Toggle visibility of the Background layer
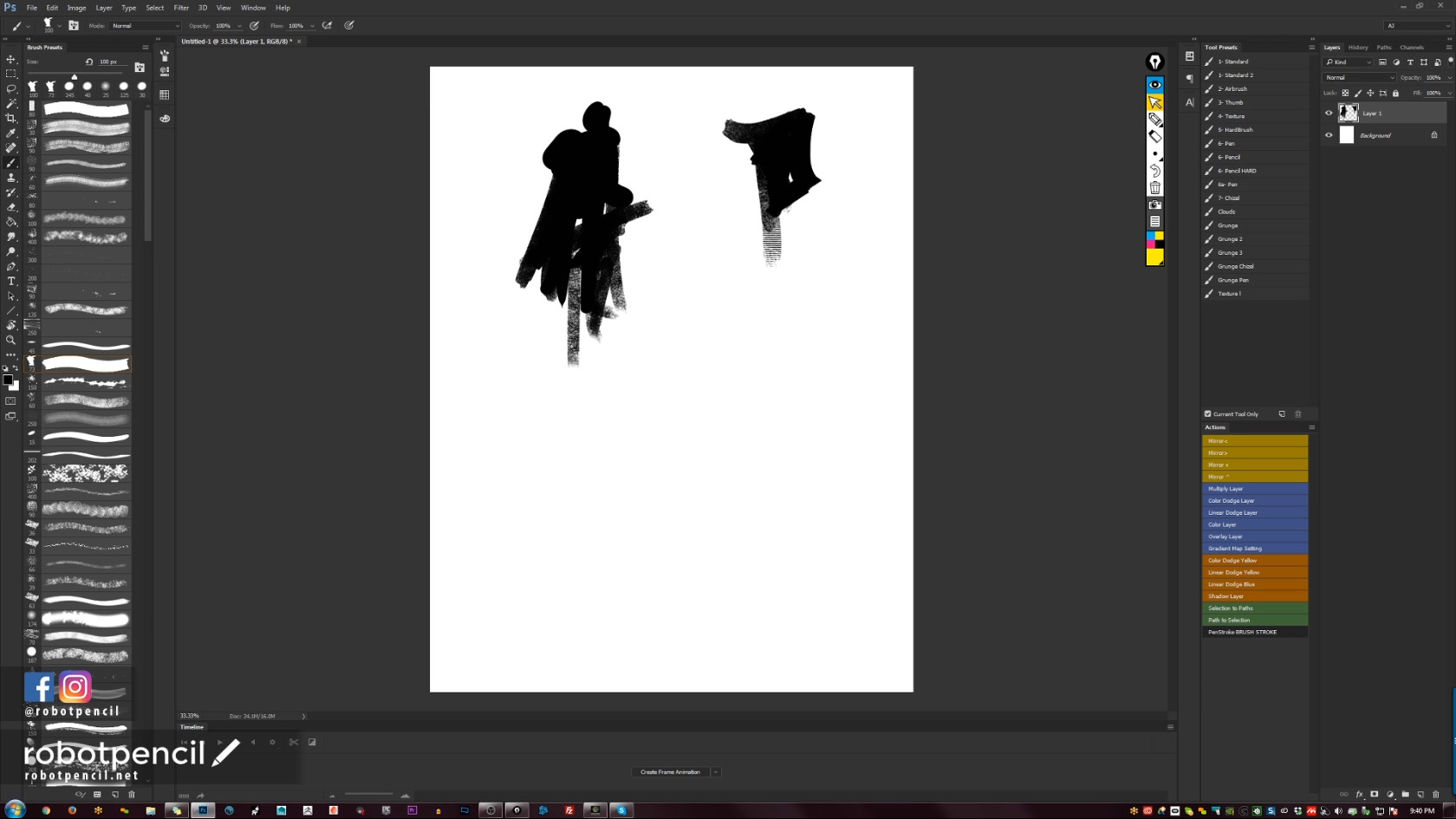Image resolution: width=1456 pixels, height=819 pixels. (1329, 135)
